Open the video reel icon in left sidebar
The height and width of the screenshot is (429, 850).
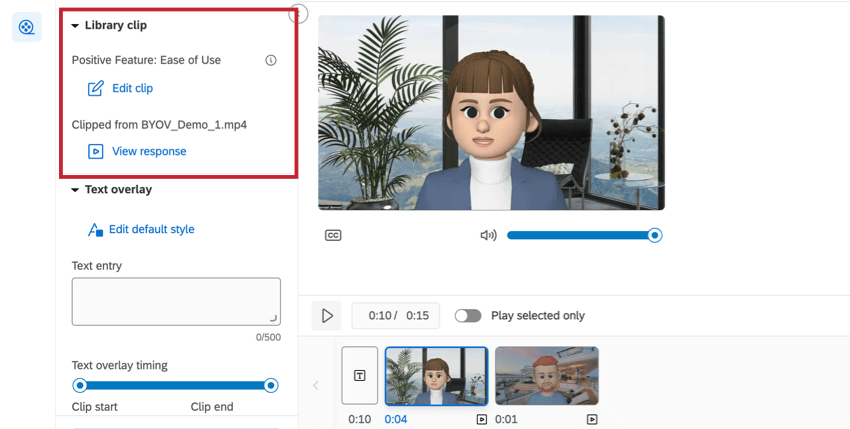click(27, 27)
